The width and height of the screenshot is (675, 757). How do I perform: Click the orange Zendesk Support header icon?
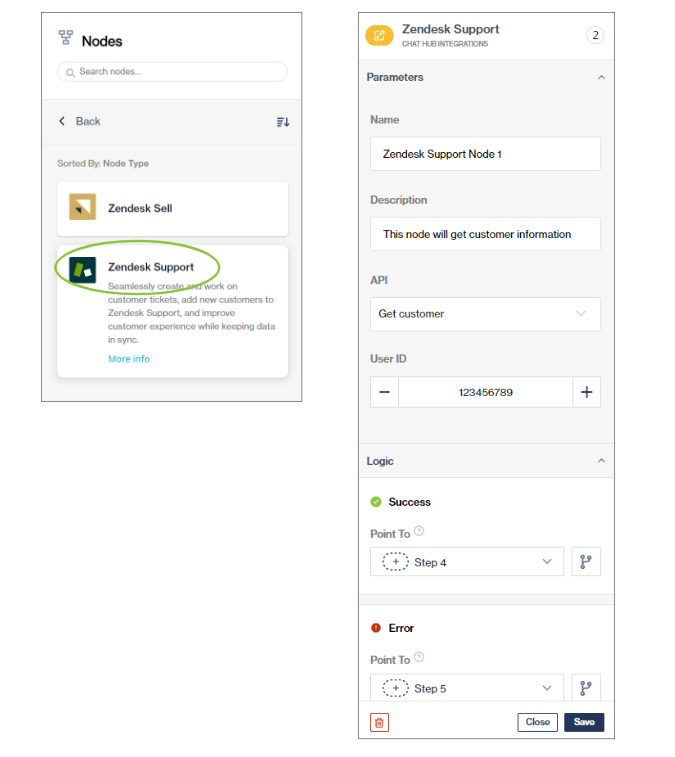pos(379,35)
